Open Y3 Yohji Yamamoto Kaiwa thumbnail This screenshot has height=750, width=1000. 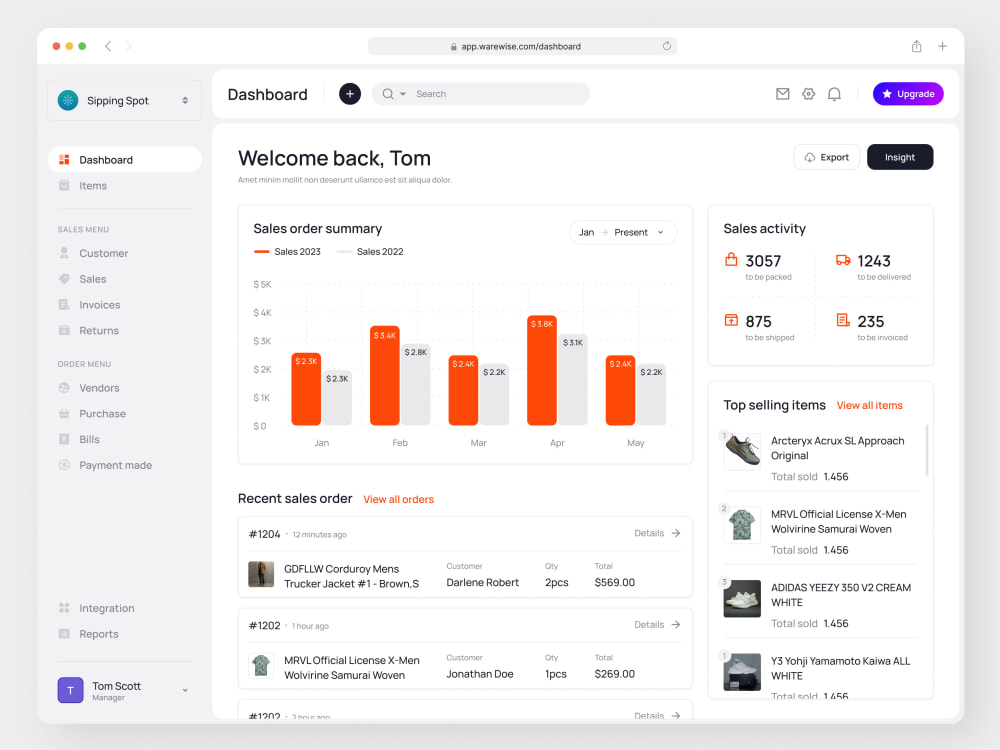click(742, 672)
